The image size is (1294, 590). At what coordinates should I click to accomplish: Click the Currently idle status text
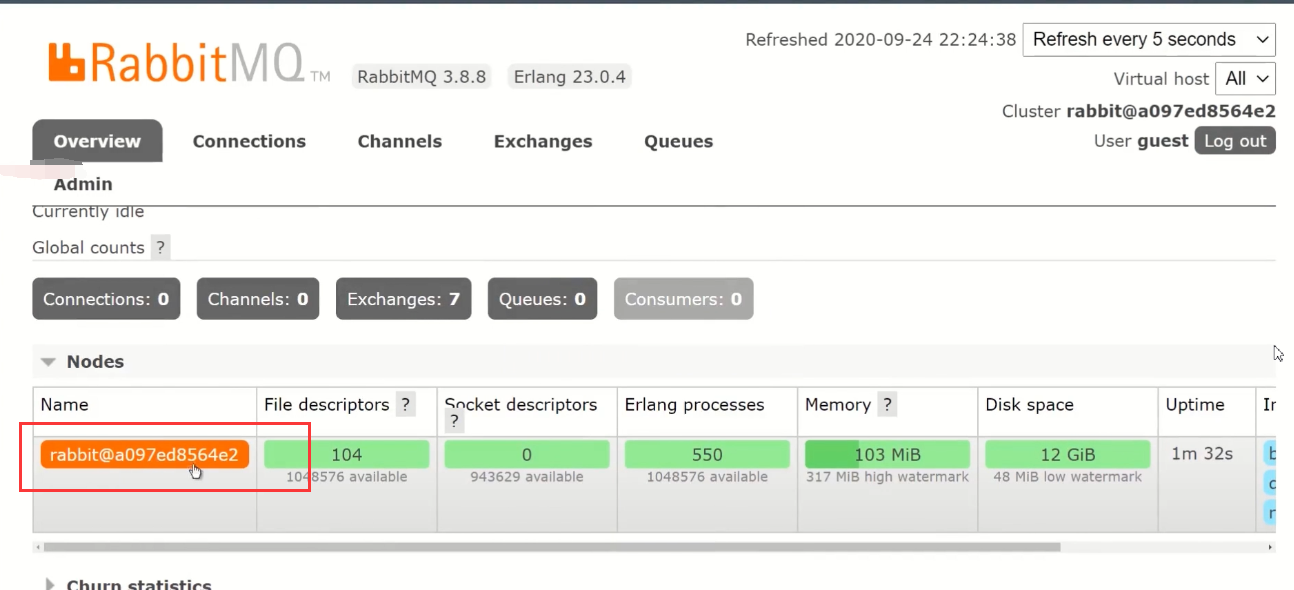coord(88,212)
